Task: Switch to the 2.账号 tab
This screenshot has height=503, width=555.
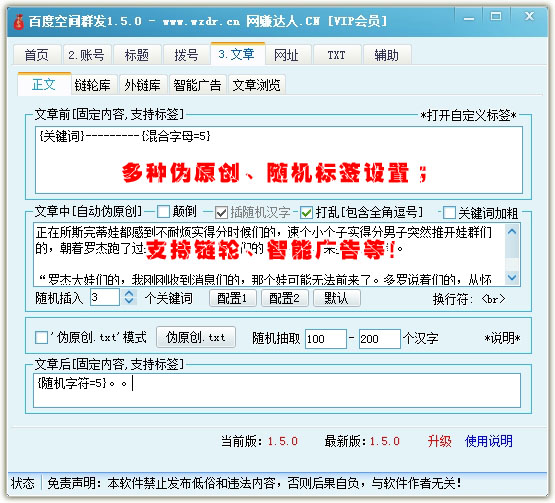Action: (87, 55)
